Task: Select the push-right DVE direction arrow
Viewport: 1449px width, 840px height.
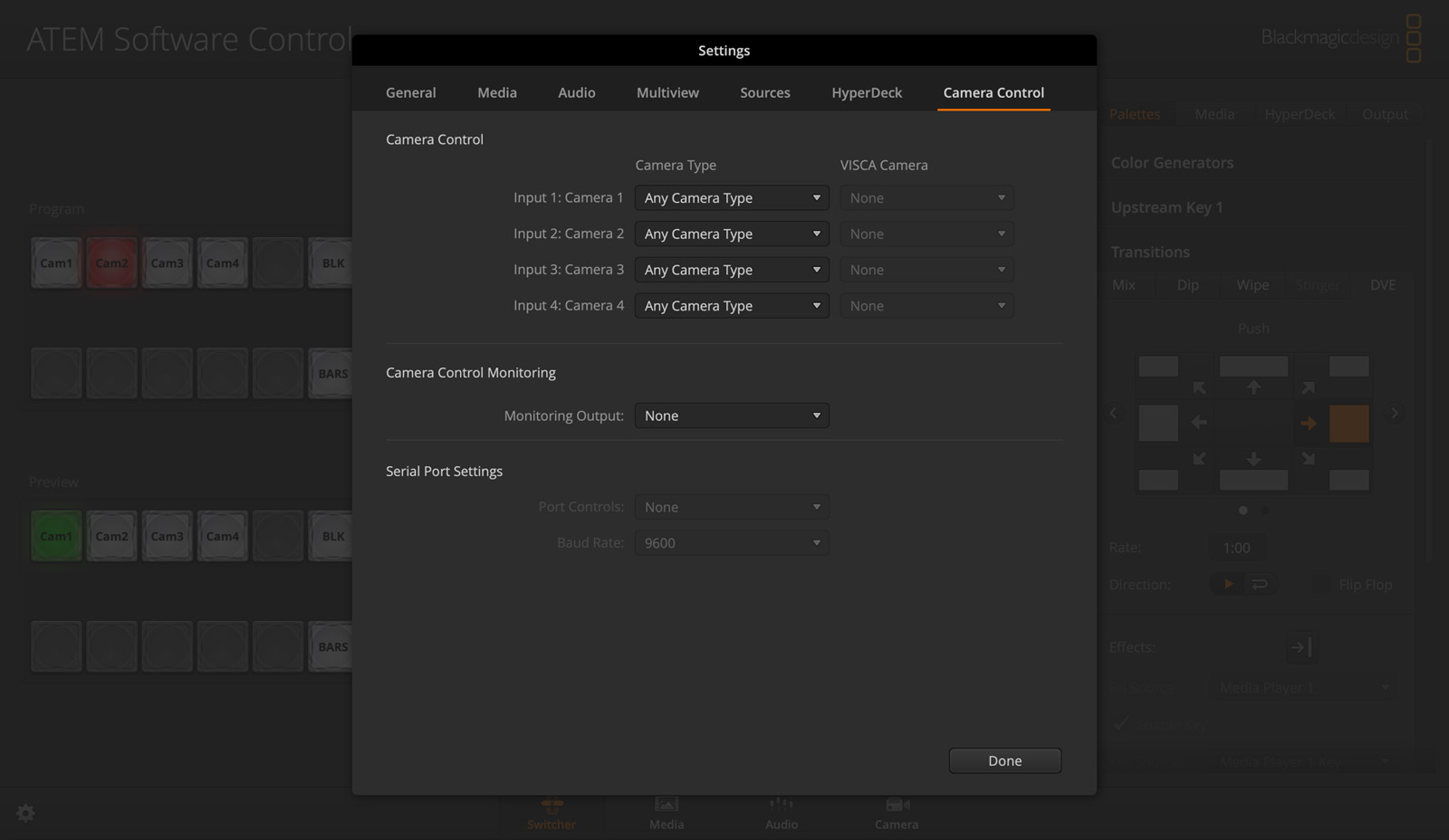Action: [x=1308, y=422]
